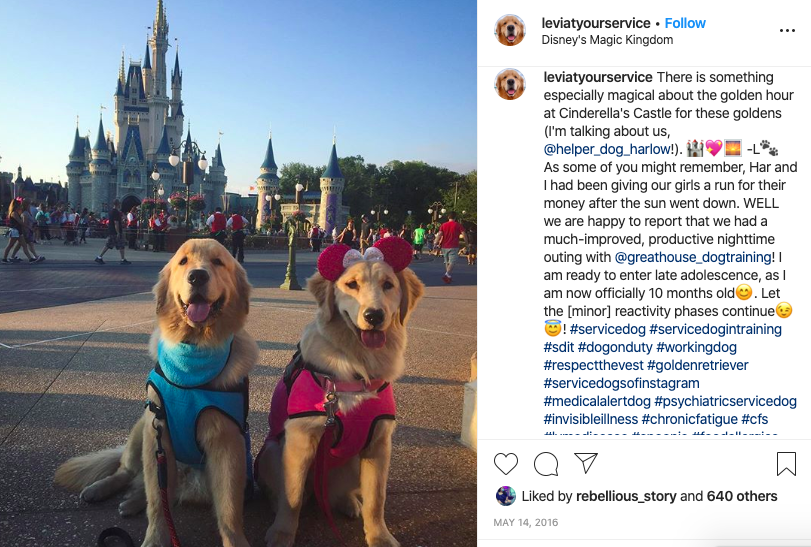Click rebellious_story small avatar in likes
The width and height of the screenshot is (811, 547).
[505, 496]
